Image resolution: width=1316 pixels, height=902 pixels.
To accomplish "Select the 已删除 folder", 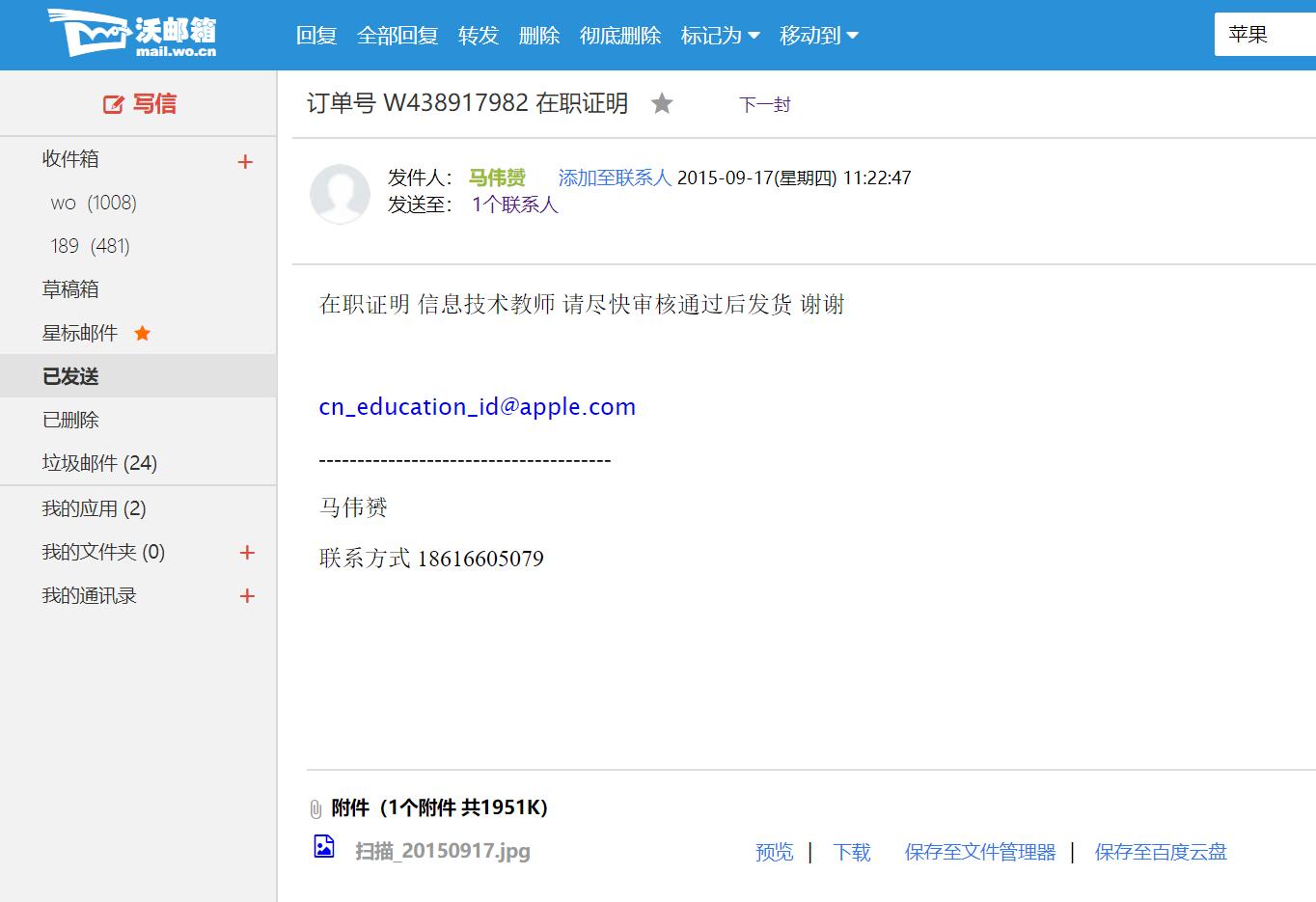I will click(70, 420).
